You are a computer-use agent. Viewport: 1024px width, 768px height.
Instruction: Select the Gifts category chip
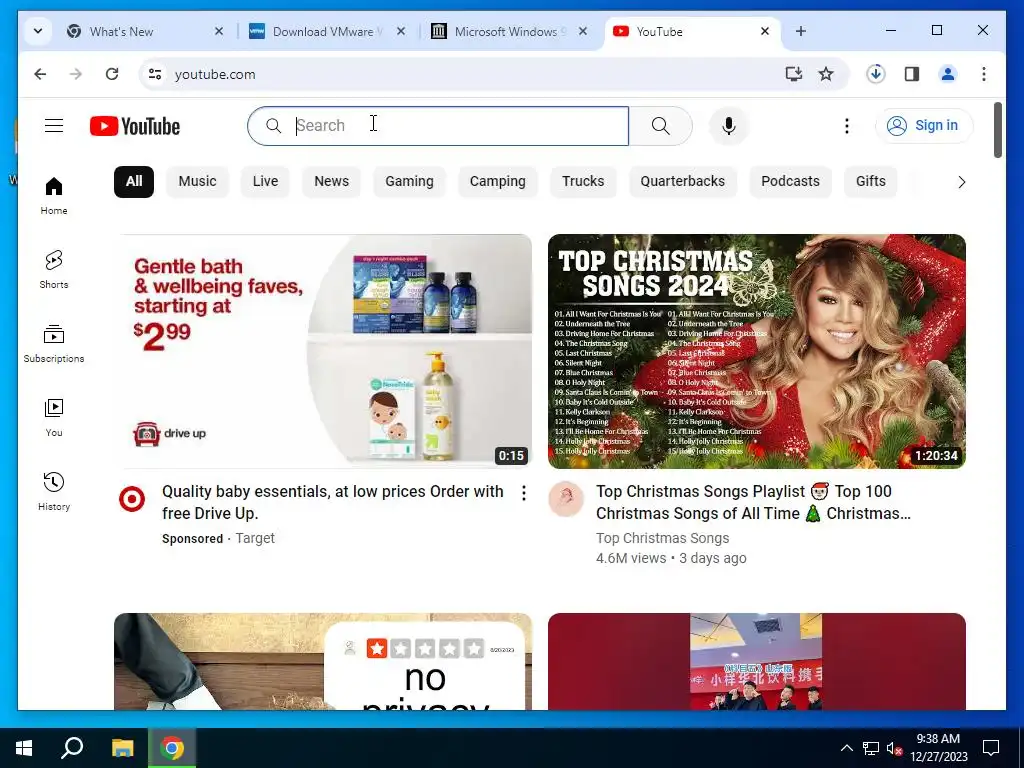871,182
